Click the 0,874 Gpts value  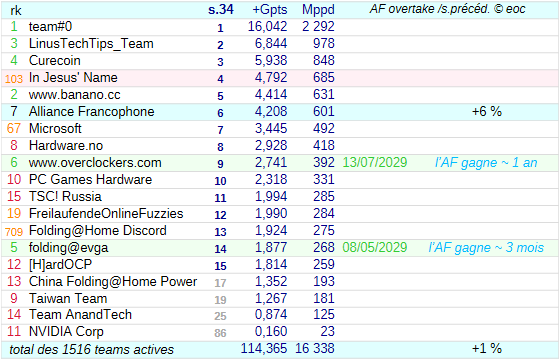(x=271, y=315)
